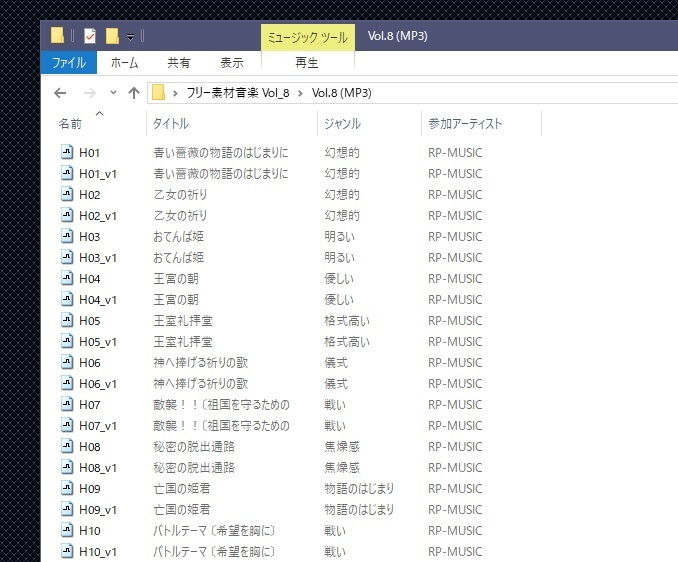Viewport: 678px width, 562px height.
Task: Open the ファイル menu tab
Action: 69,63
